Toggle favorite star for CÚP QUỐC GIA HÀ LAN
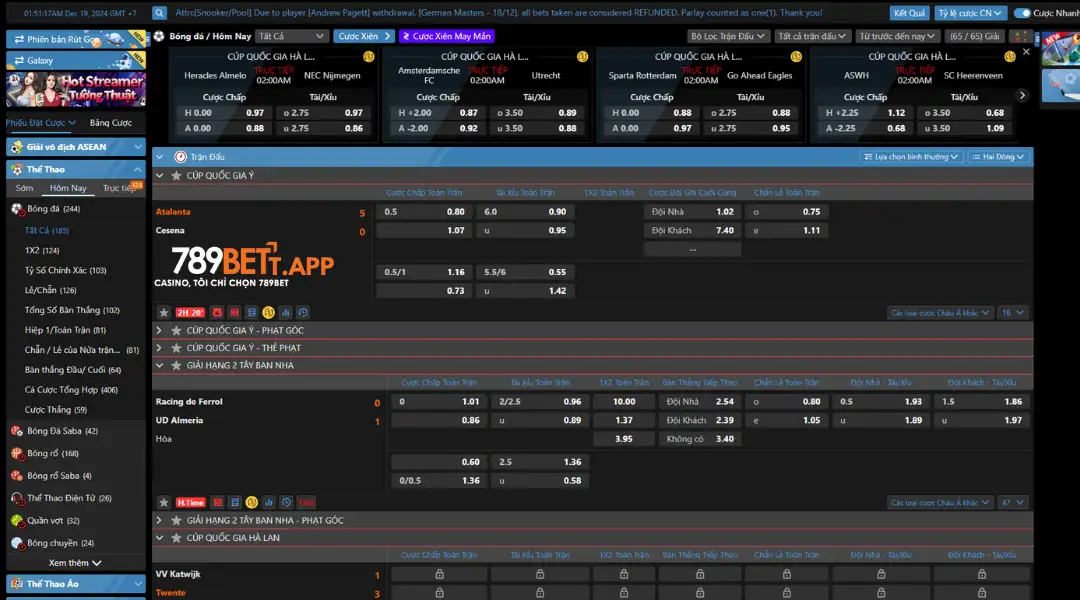Screen dimensions: 1080x600 [x=176, y=537]
